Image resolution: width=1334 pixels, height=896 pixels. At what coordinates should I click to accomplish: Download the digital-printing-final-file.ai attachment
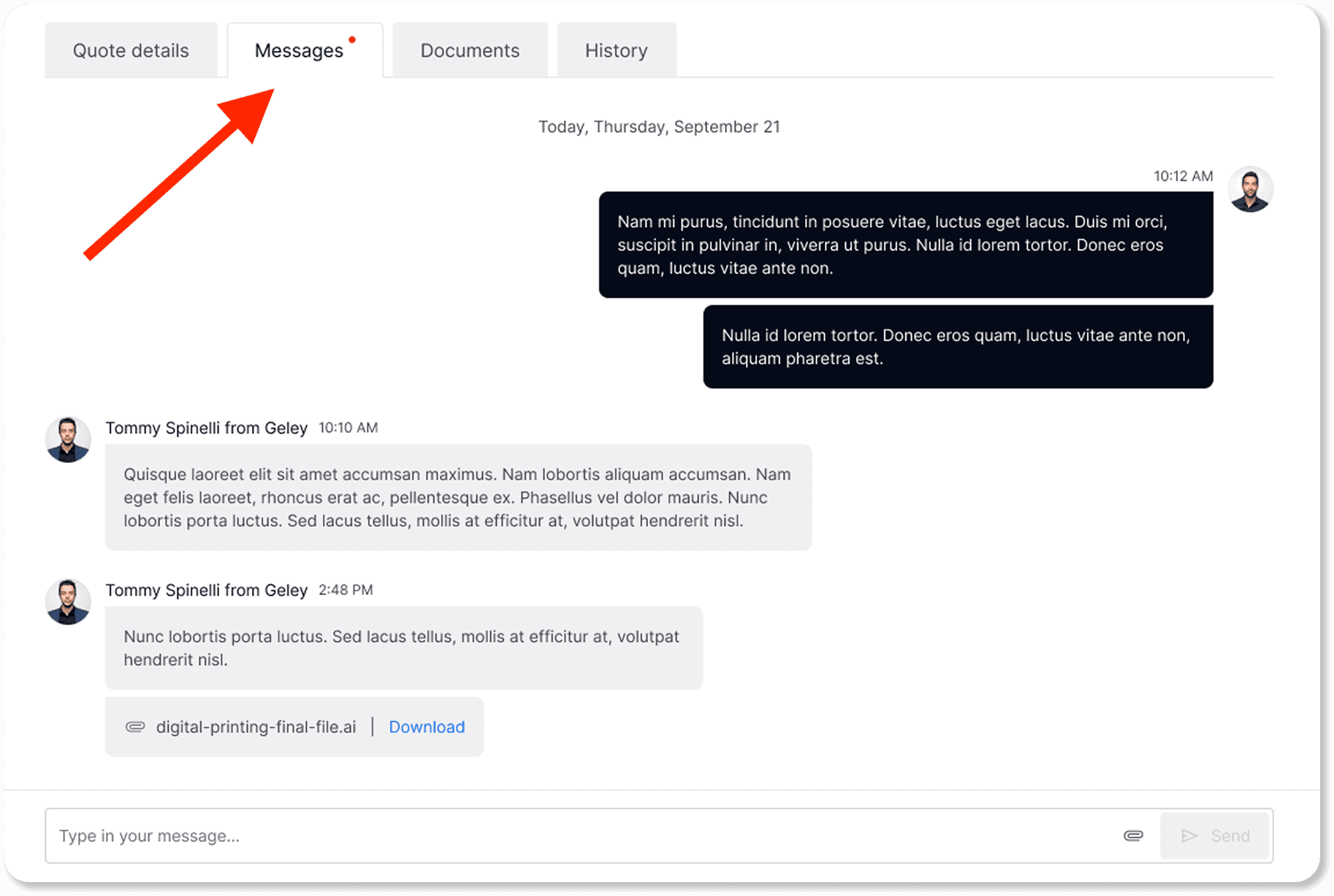pyautogui.click(x=427, y=727)
